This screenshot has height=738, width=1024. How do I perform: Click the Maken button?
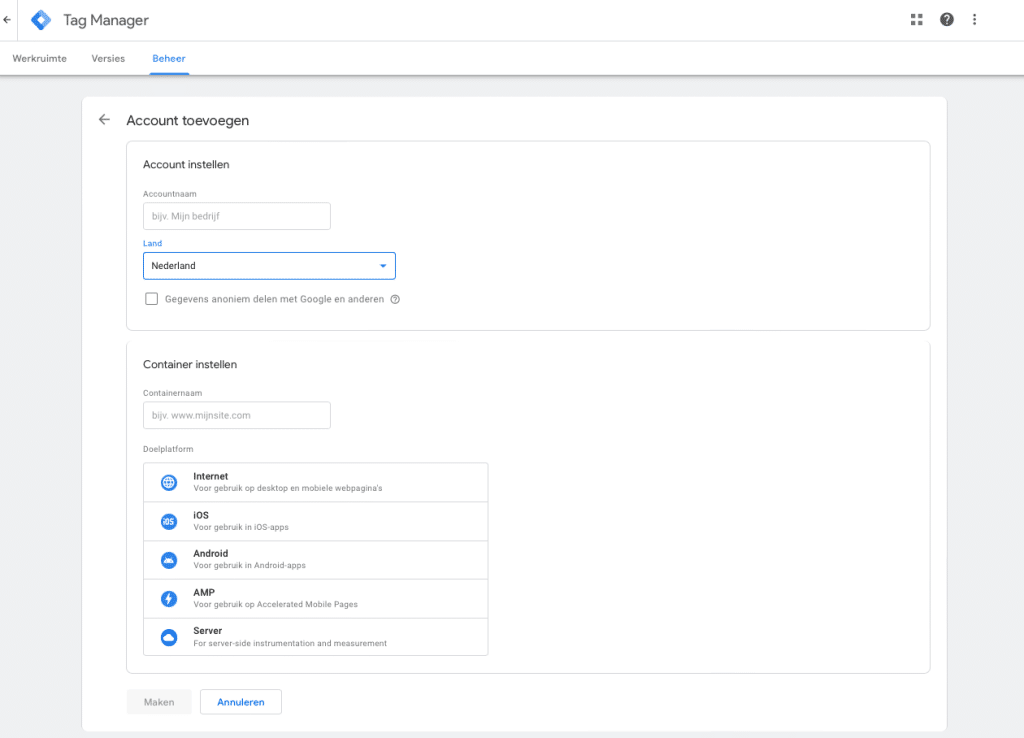coord(159,702)
